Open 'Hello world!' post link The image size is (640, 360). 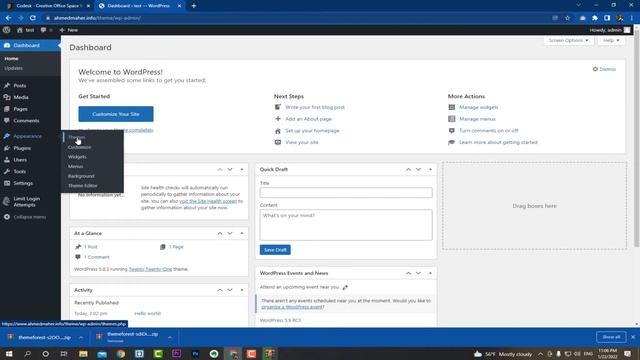tap(148, 313)
